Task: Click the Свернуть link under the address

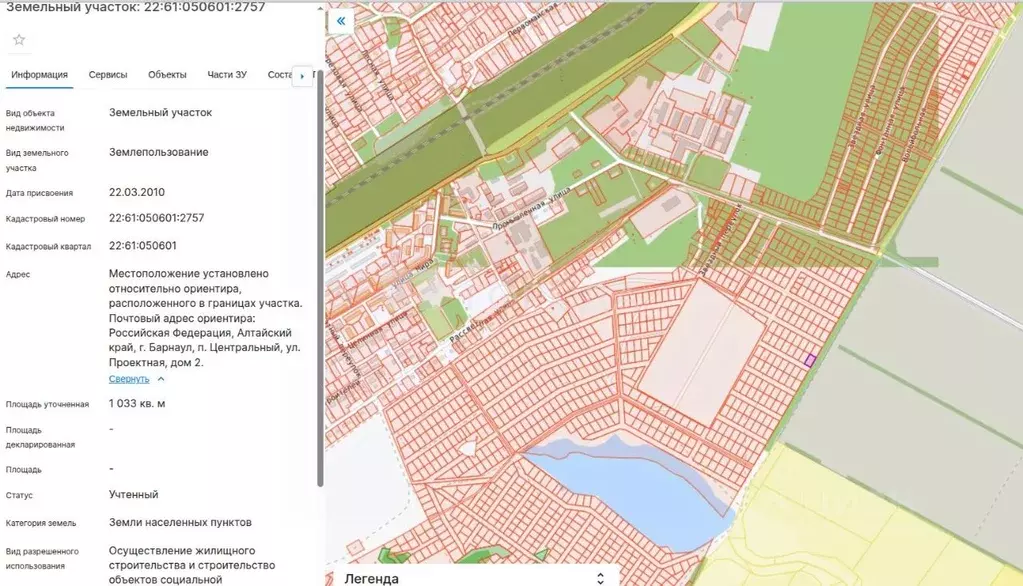Action: coord(129,379)
